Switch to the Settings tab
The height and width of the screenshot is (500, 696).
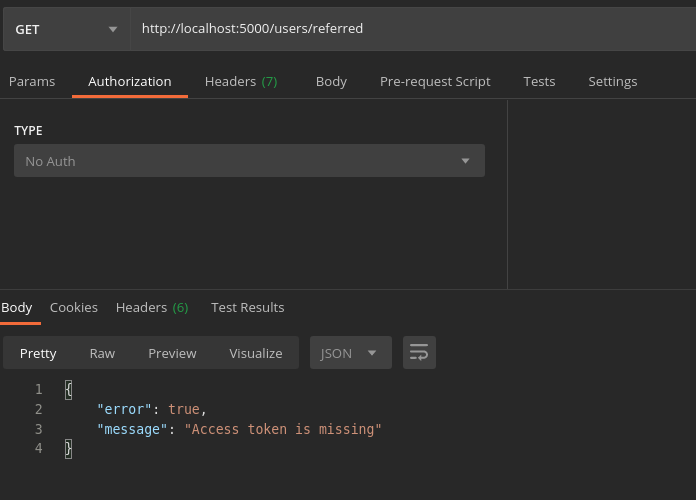click(612, 81)
